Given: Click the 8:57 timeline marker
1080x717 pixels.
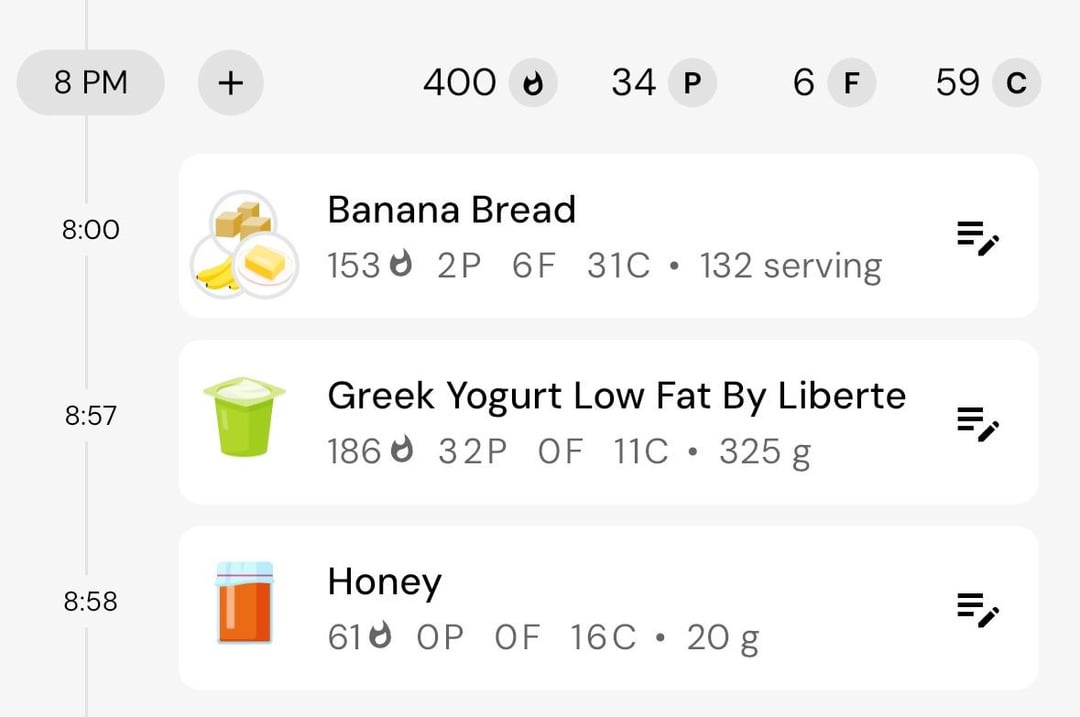Looking at the screenshot, I should click(91, 415).
